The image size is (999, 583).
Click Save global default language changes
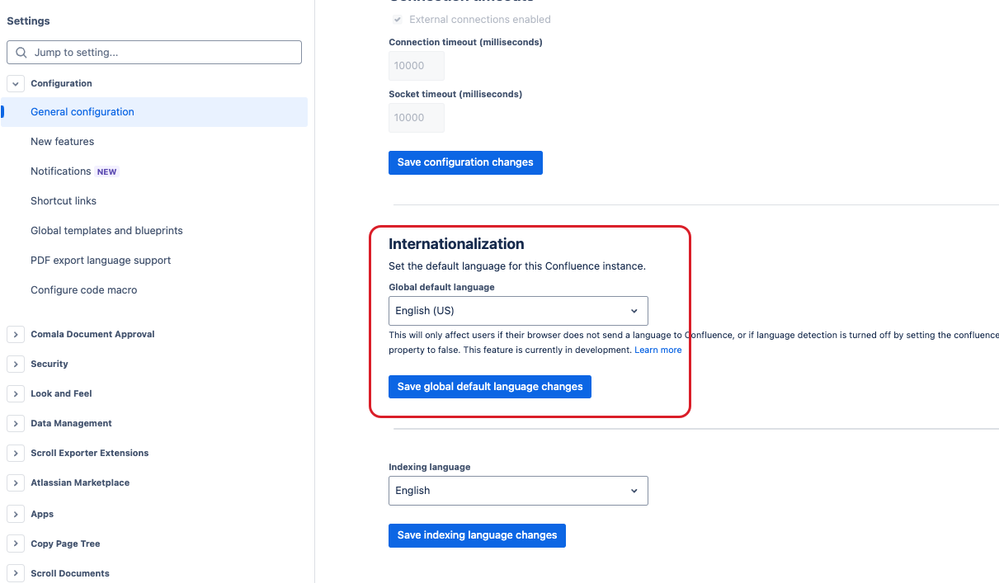[x=490, y=387]
